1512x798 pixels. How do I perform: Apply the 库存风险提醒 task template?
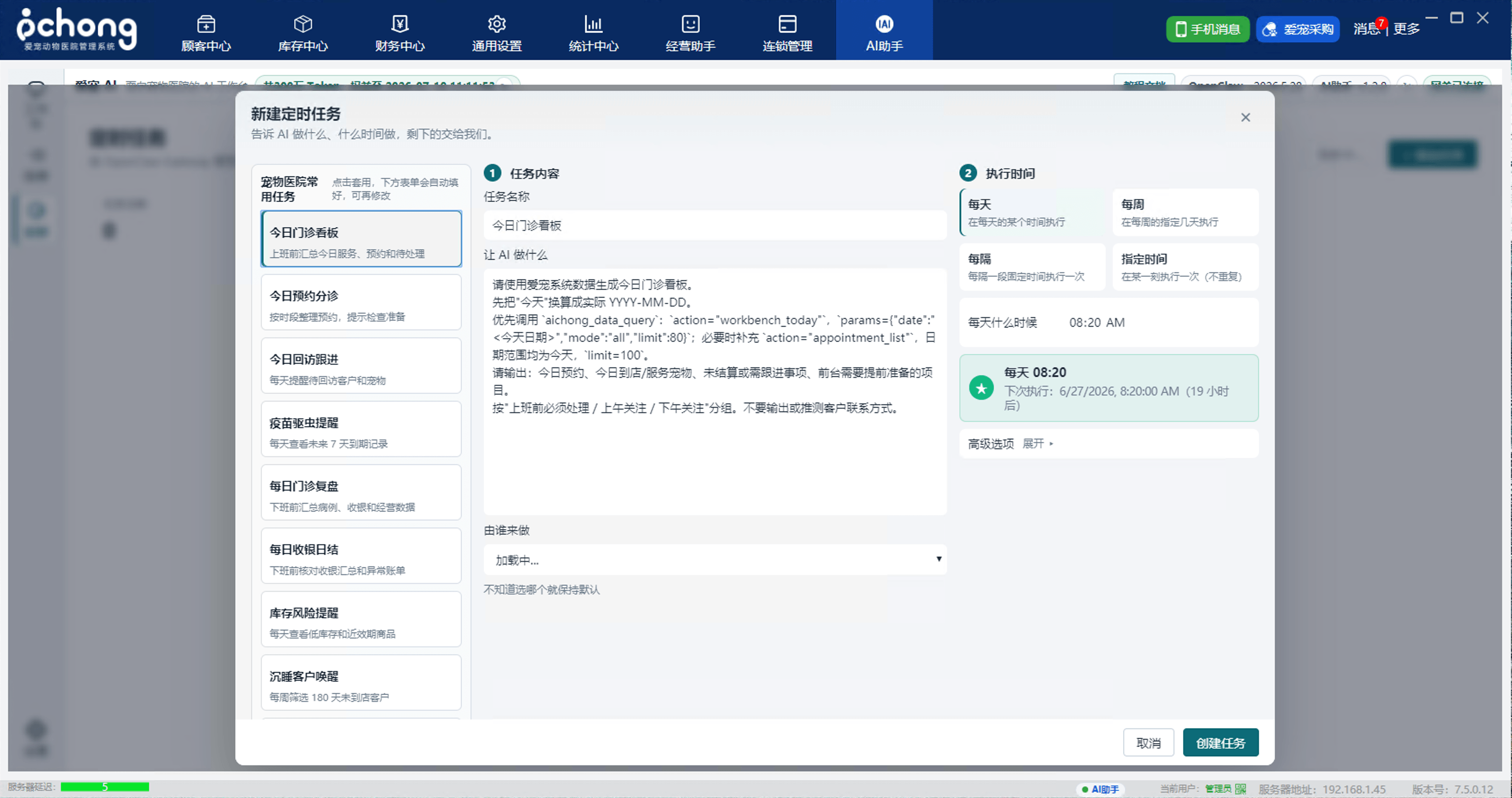click(x=361, y=619)
